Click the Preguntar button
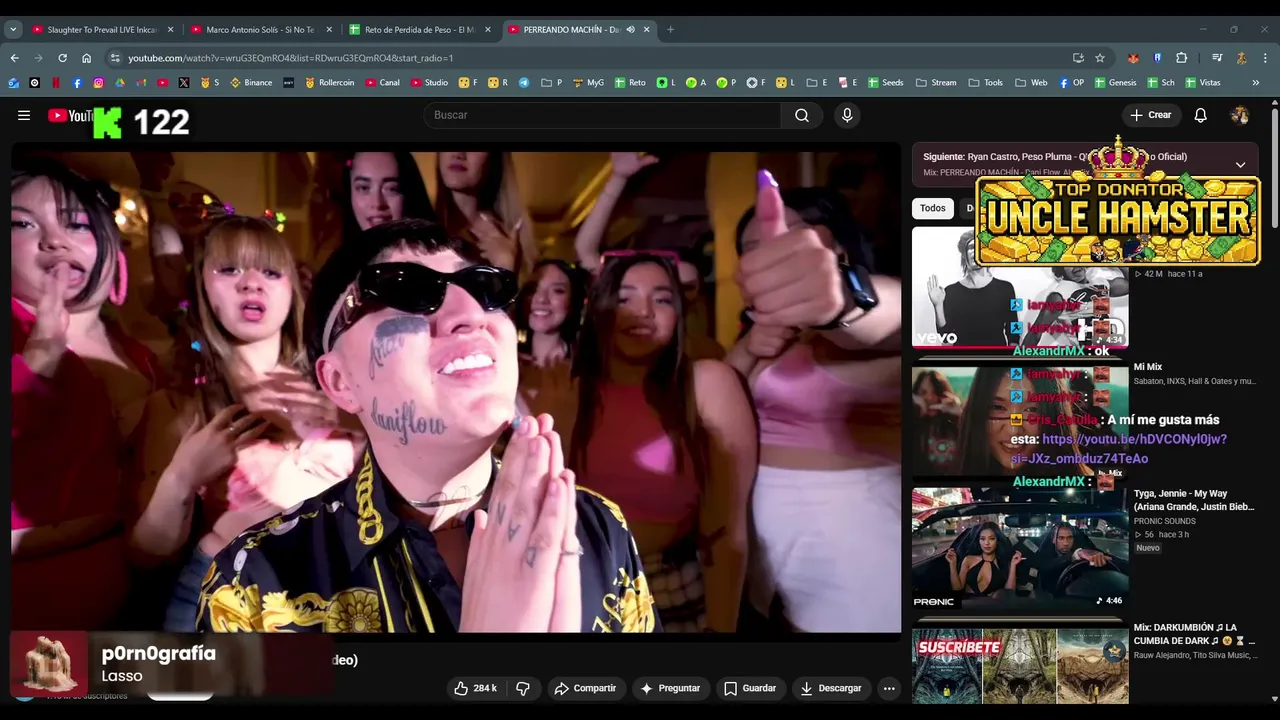Screen dimensions: 1280x720 pyautogui.click(x=670, y=688)
